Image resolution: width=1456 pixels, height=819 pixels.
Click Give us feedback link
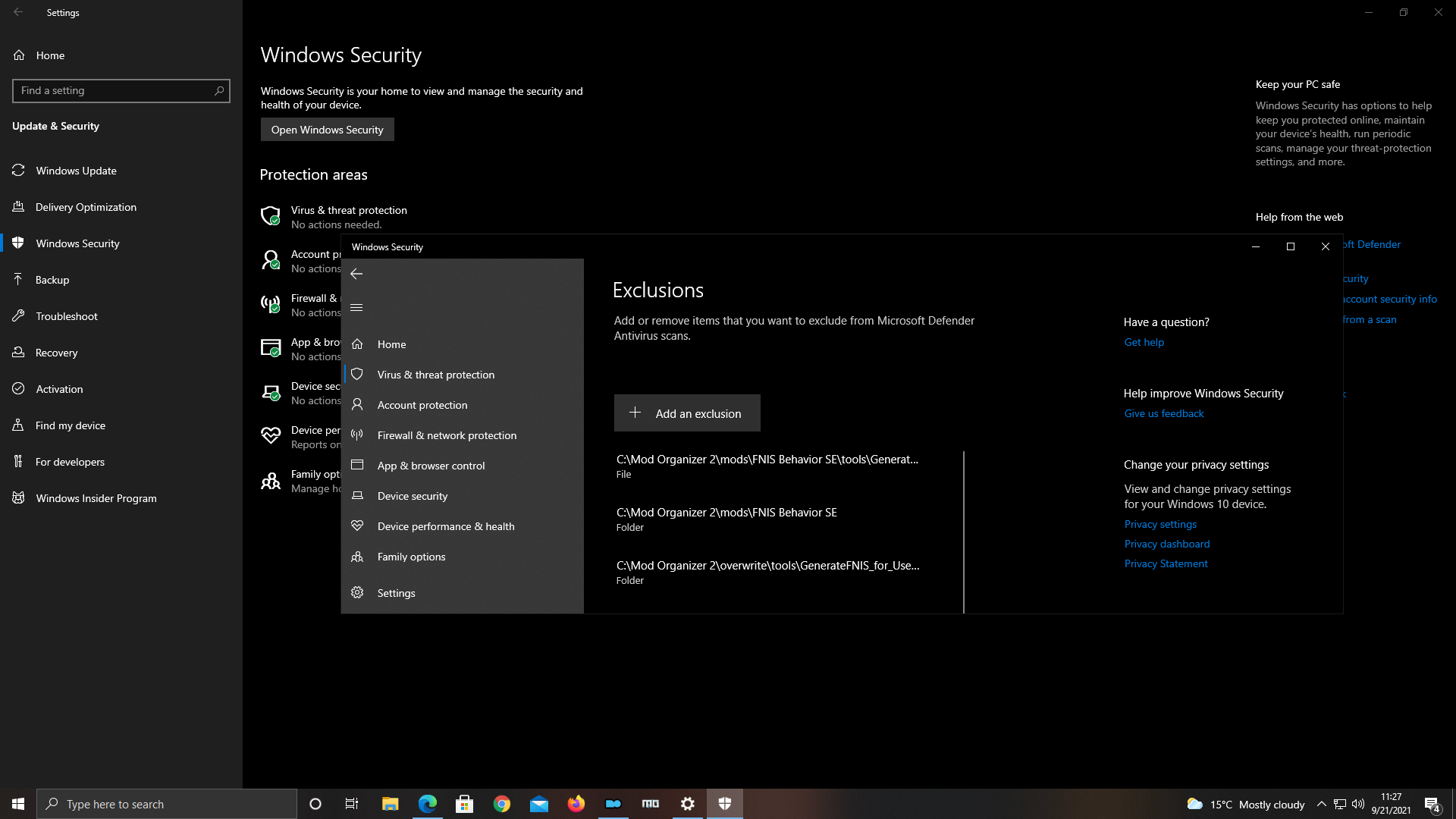[x=1164, y=413]
